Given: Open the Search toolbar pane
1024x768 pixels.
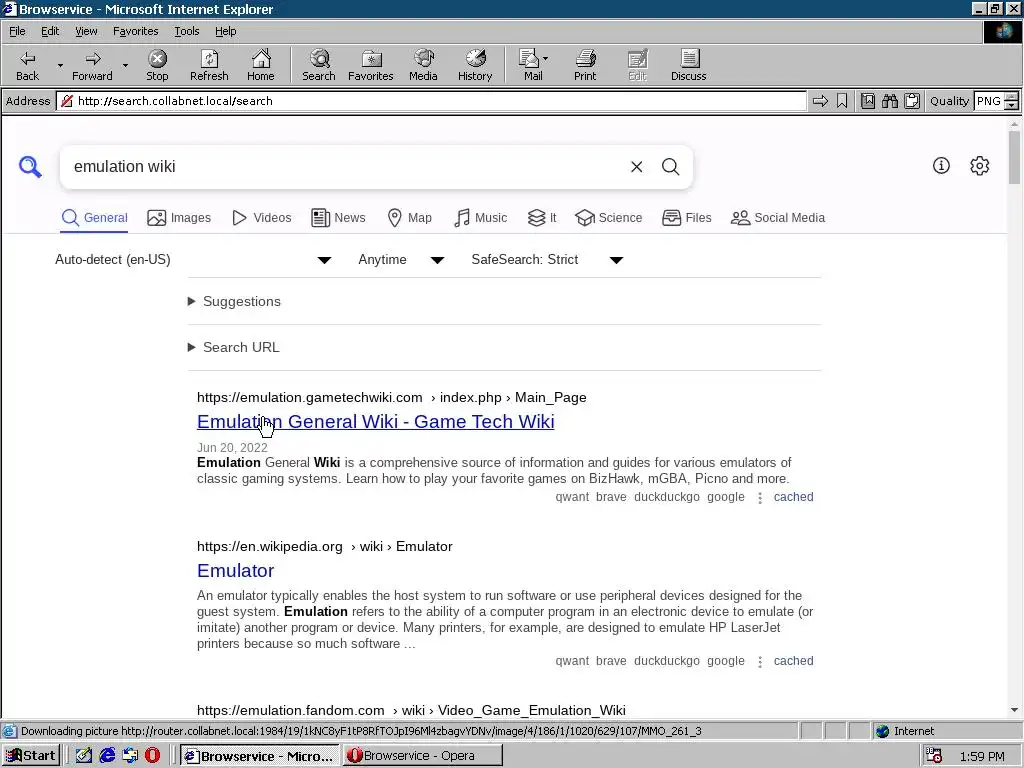Looking at the screenshot, I should [319, 66].
